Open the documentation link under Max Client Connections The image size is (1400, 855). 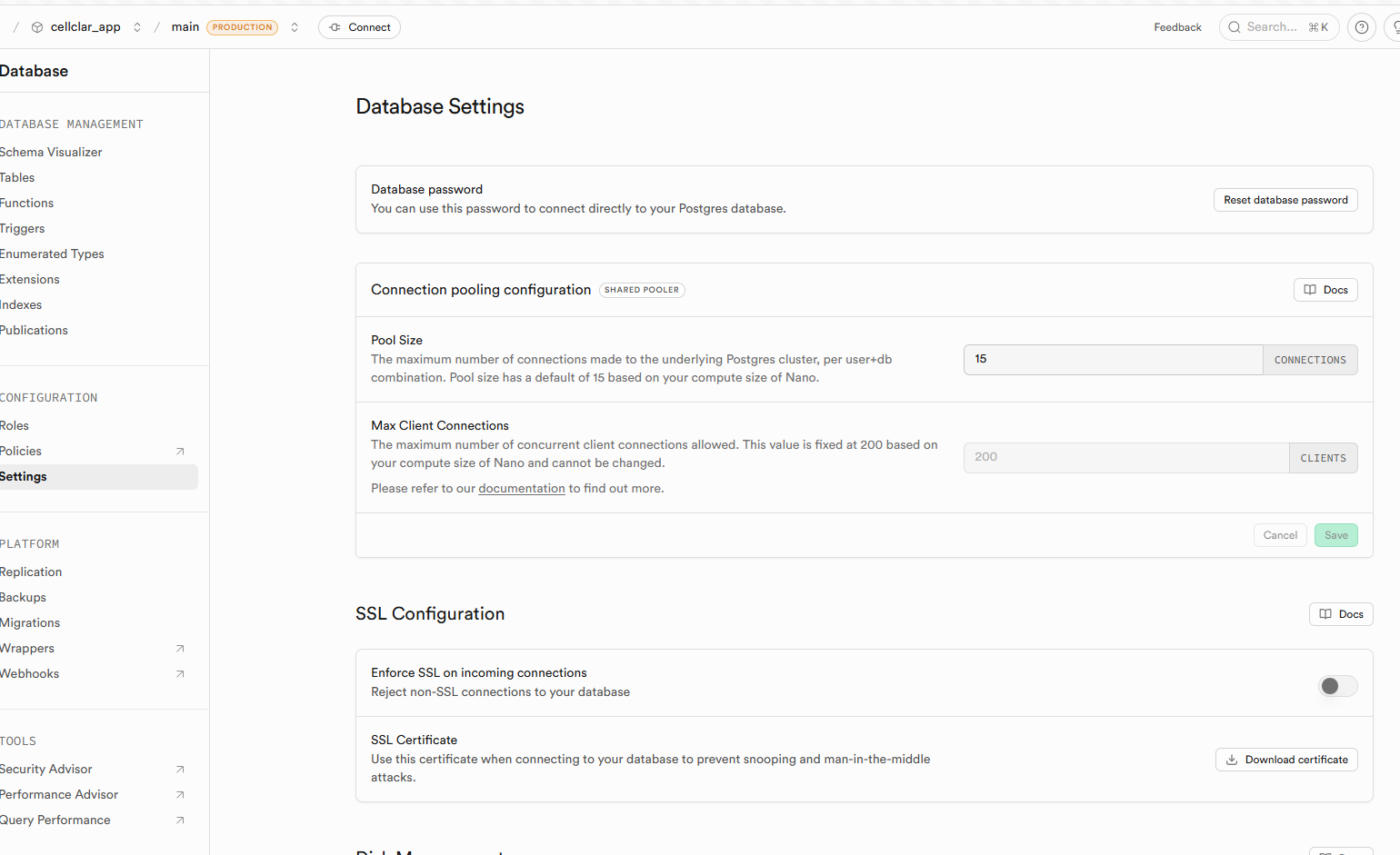[x=521, y=488]
